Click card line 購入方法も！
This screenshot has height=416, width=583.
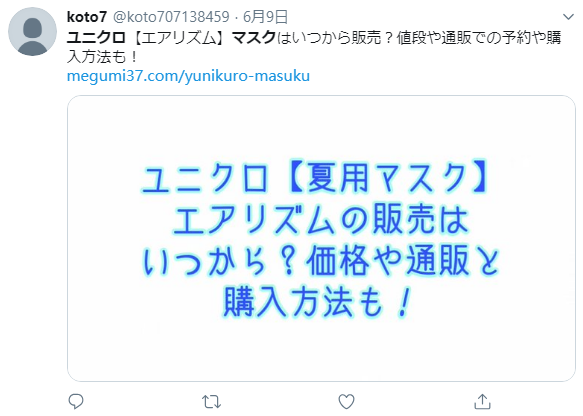[x=318, y=301]
